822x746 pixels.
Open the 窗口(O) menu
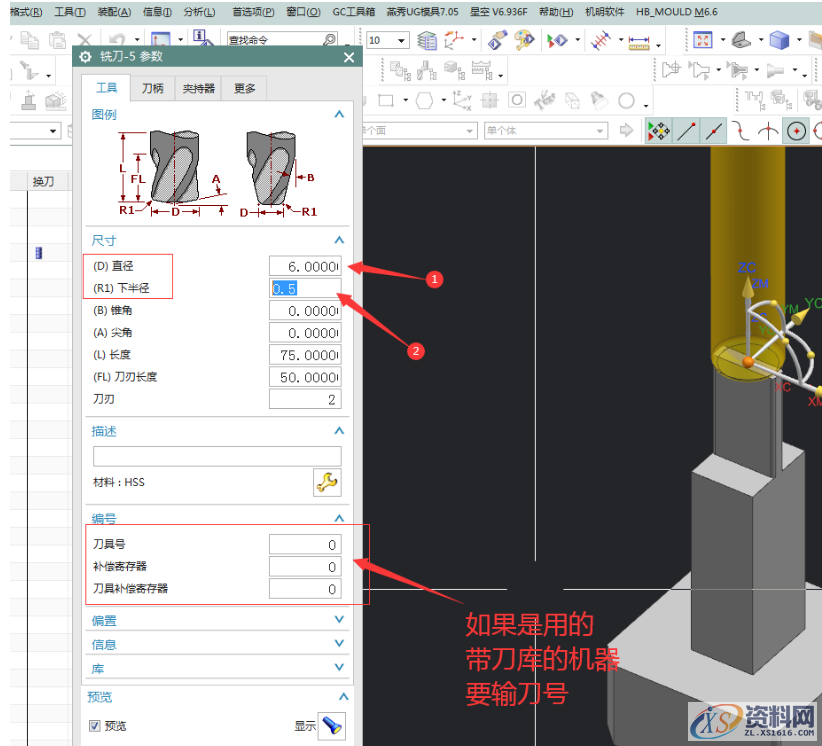coord(303,12)
